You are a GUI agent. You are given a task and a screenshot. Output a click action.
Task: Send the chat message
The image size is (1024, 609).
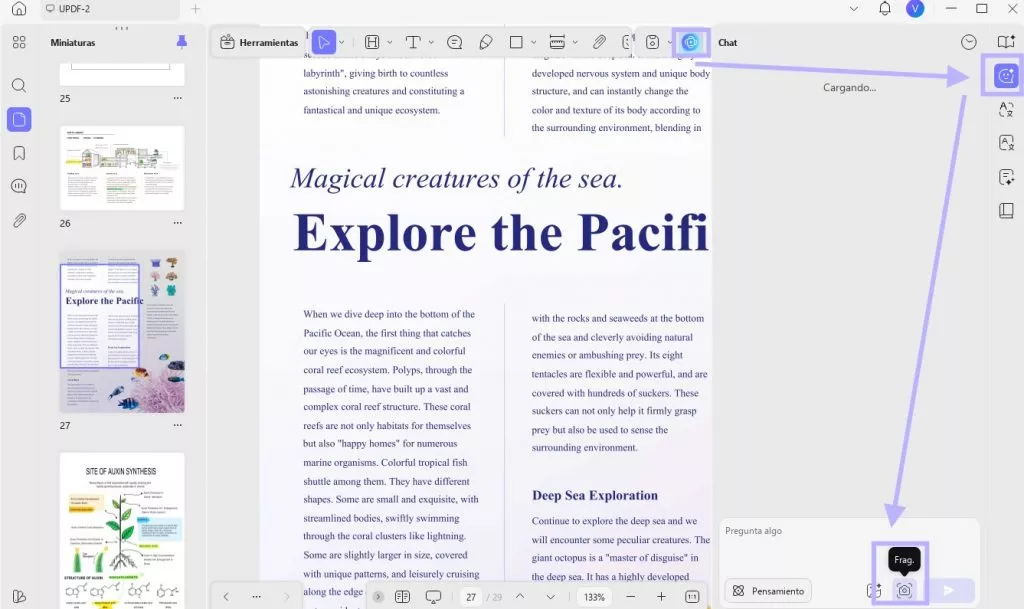pyautogui.click(x=949, y=591)
